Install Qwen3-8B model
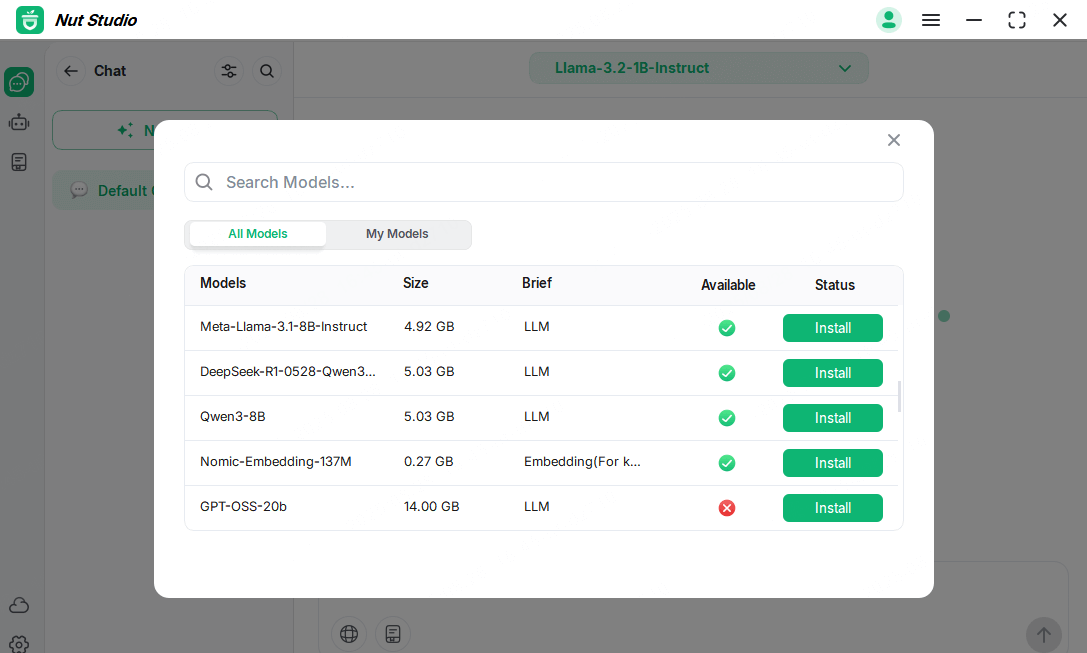1087x653 pixels. coord(833,418)
